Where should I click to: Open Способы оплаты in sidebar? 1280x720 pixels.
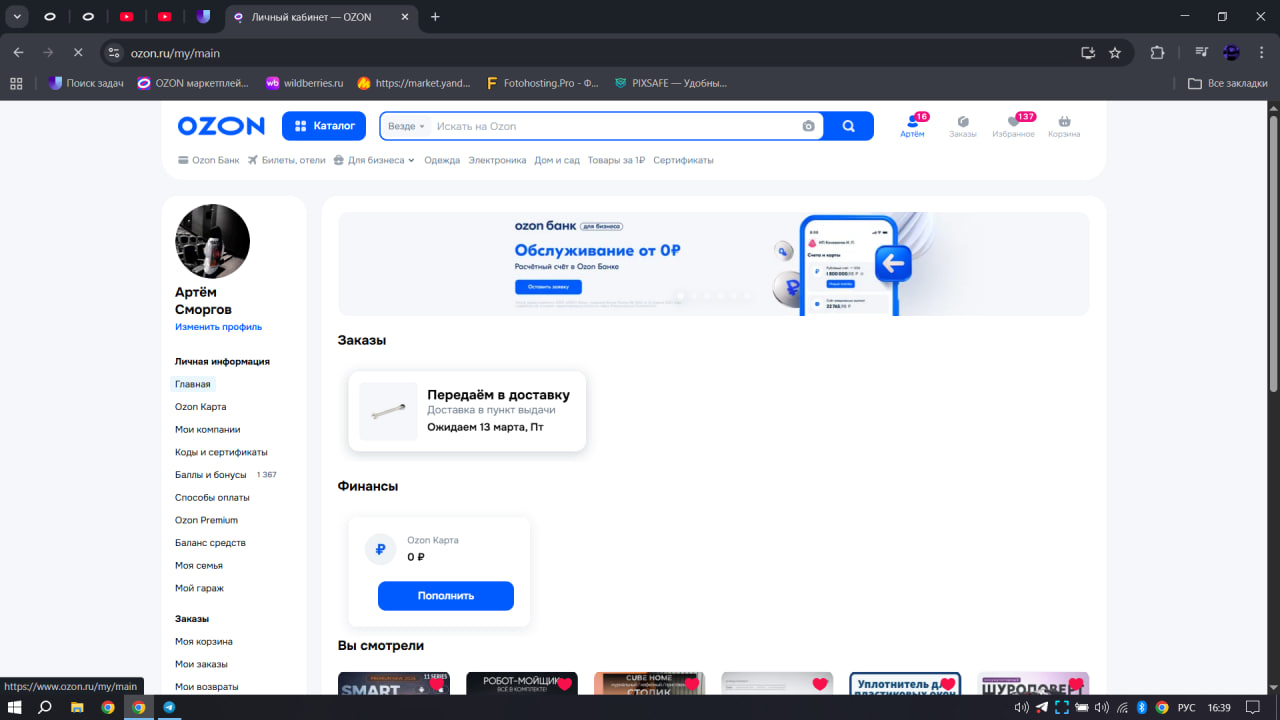(x=212, y=497)
